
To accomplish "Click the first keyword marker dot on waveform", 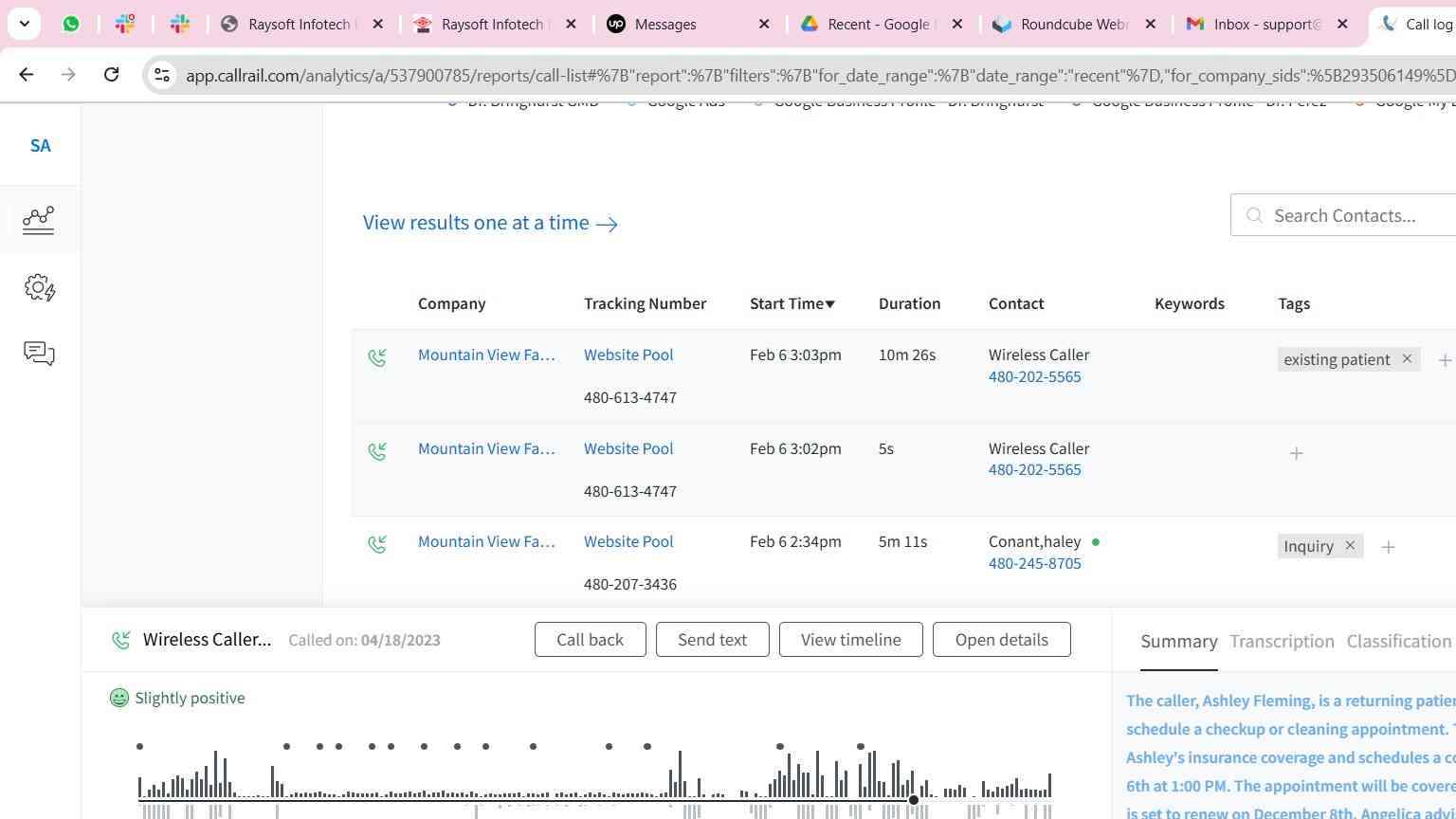I will tap(139, 747).
